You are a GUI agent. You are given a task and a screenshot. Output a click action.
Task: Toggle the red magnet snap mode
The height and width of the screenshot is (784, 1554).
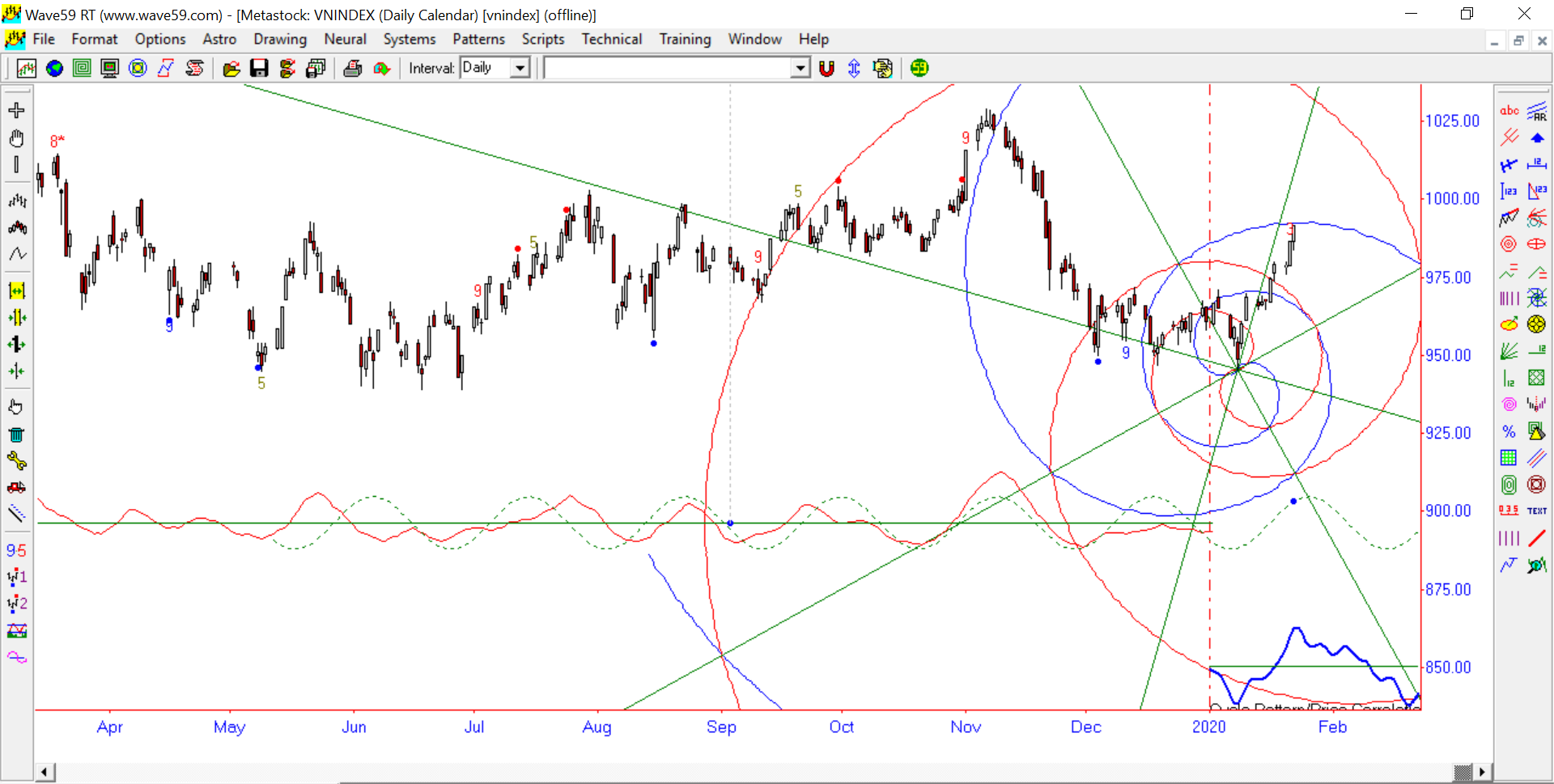click(x=826, y=69)
